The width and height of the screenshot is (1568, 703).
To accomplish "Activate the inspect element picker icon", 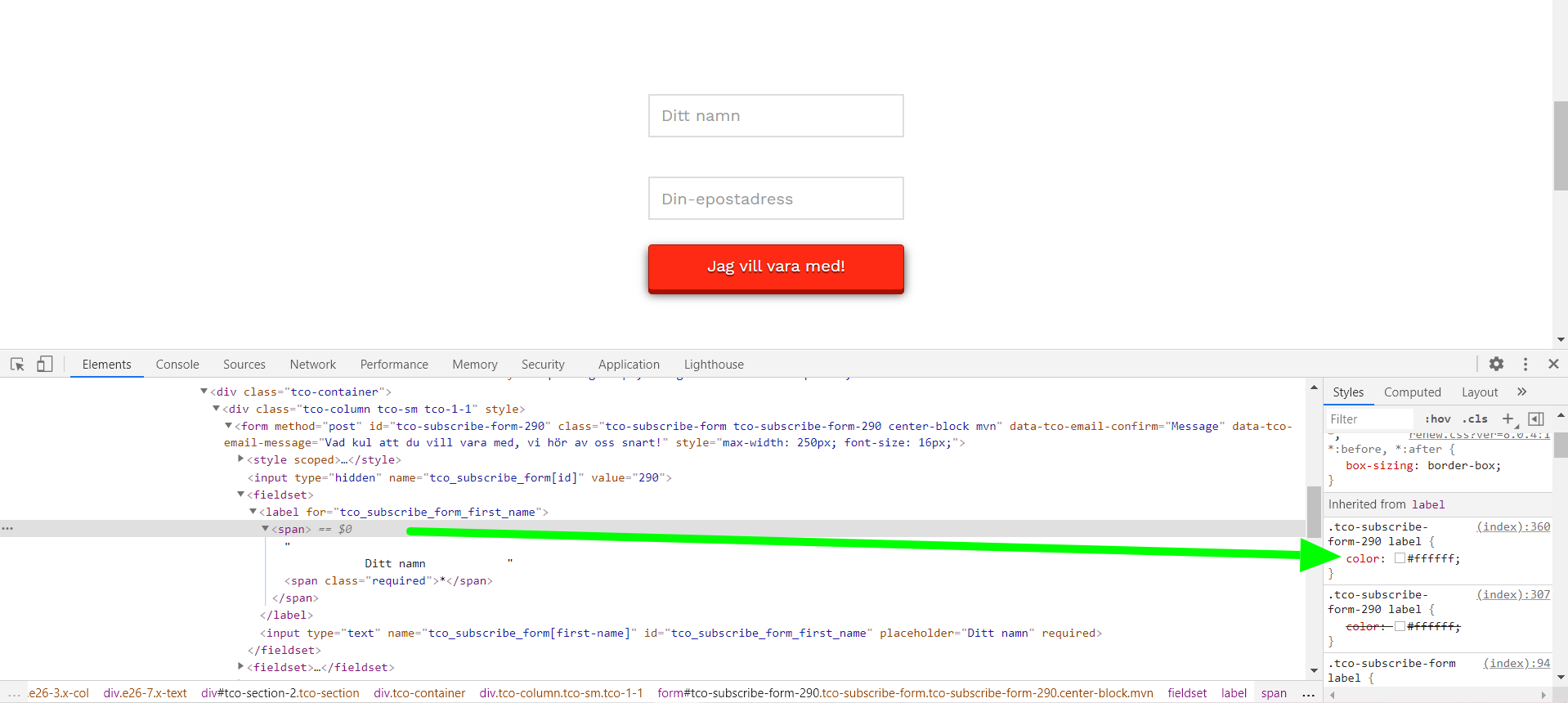I will (x=17, y=365).
